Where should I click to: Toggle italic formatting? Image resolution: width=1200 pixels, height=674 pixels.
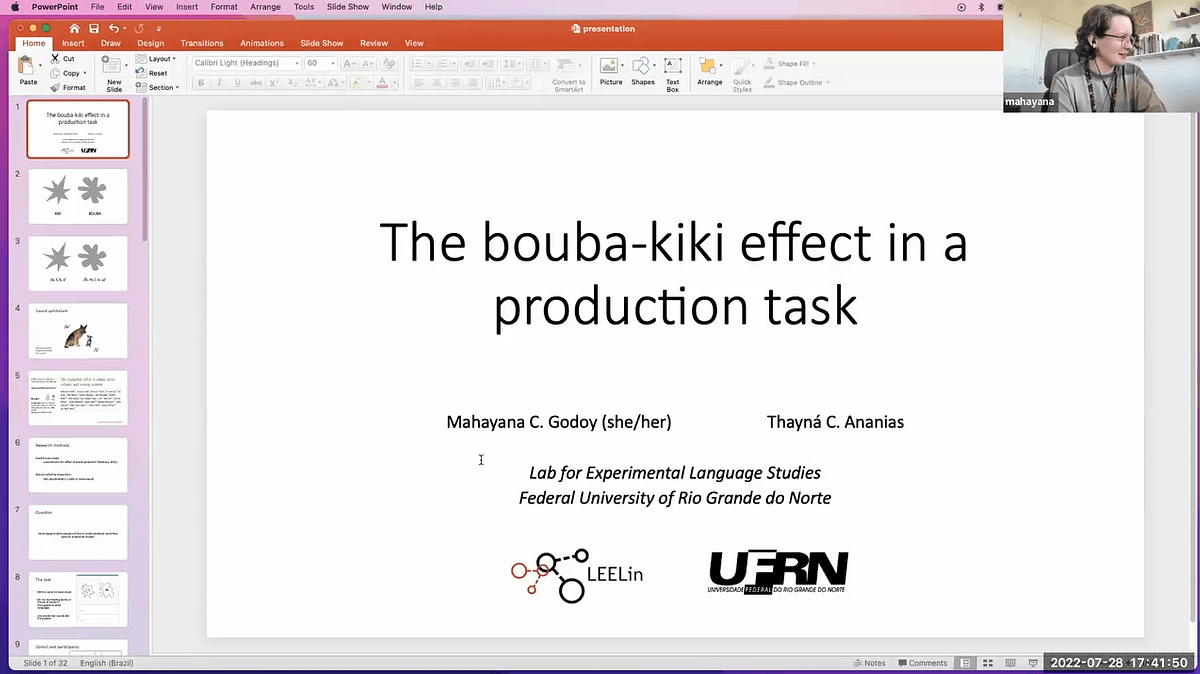(219, 82)
